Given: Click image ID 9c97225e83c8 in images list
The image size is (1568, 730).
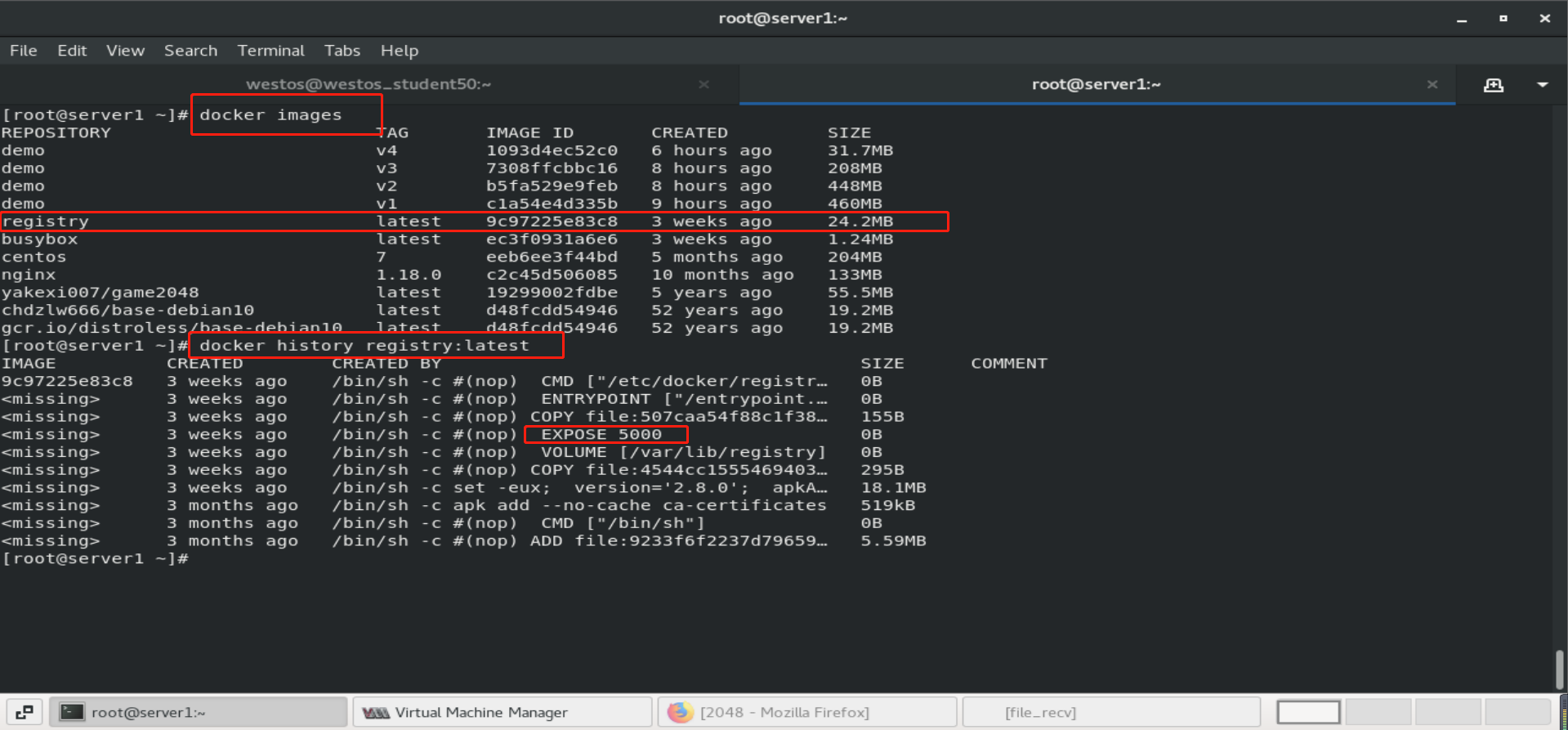Looking at the screenshot, I should pos(552,222).
